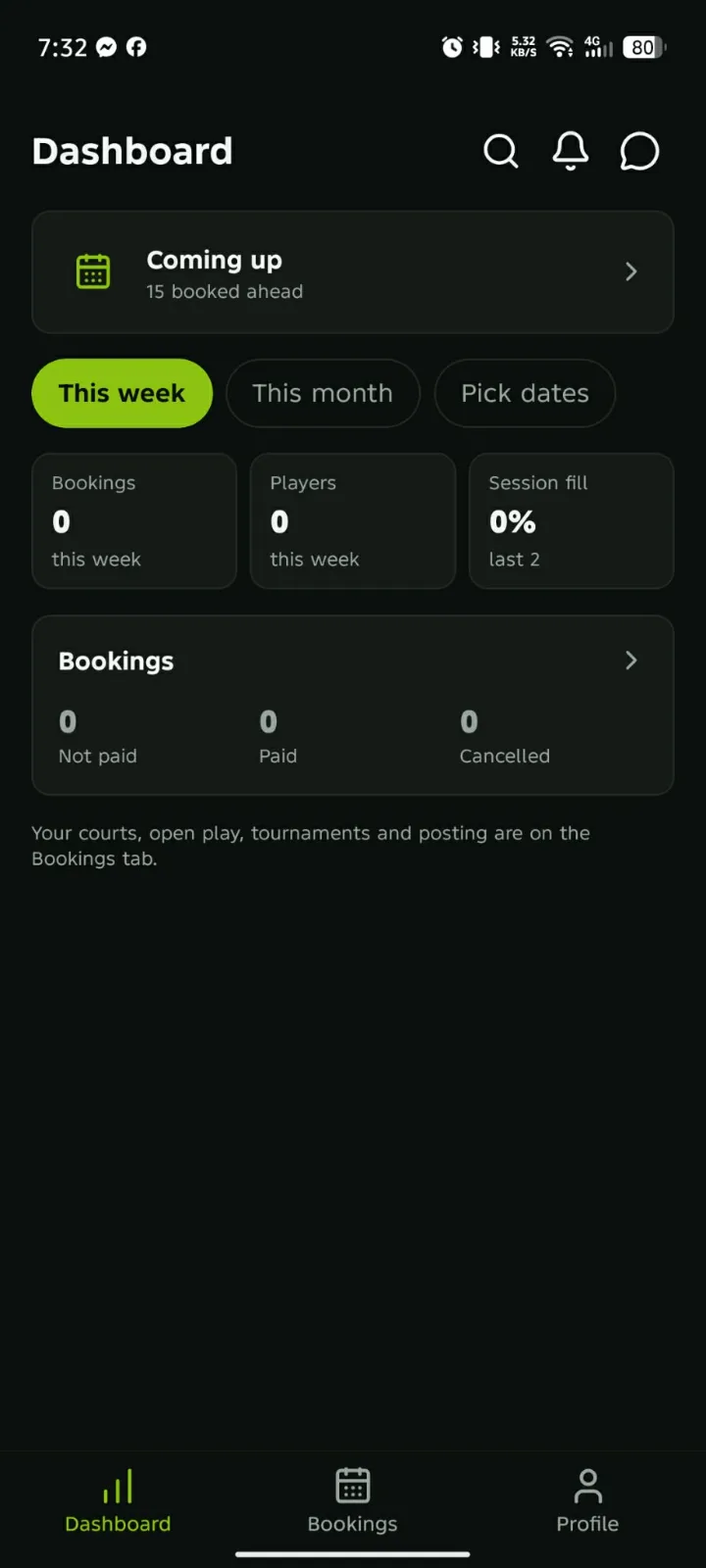The image size is (706, 1568).
Task: Expand Coming up with its chevron arrow
Action: point(631,271)
